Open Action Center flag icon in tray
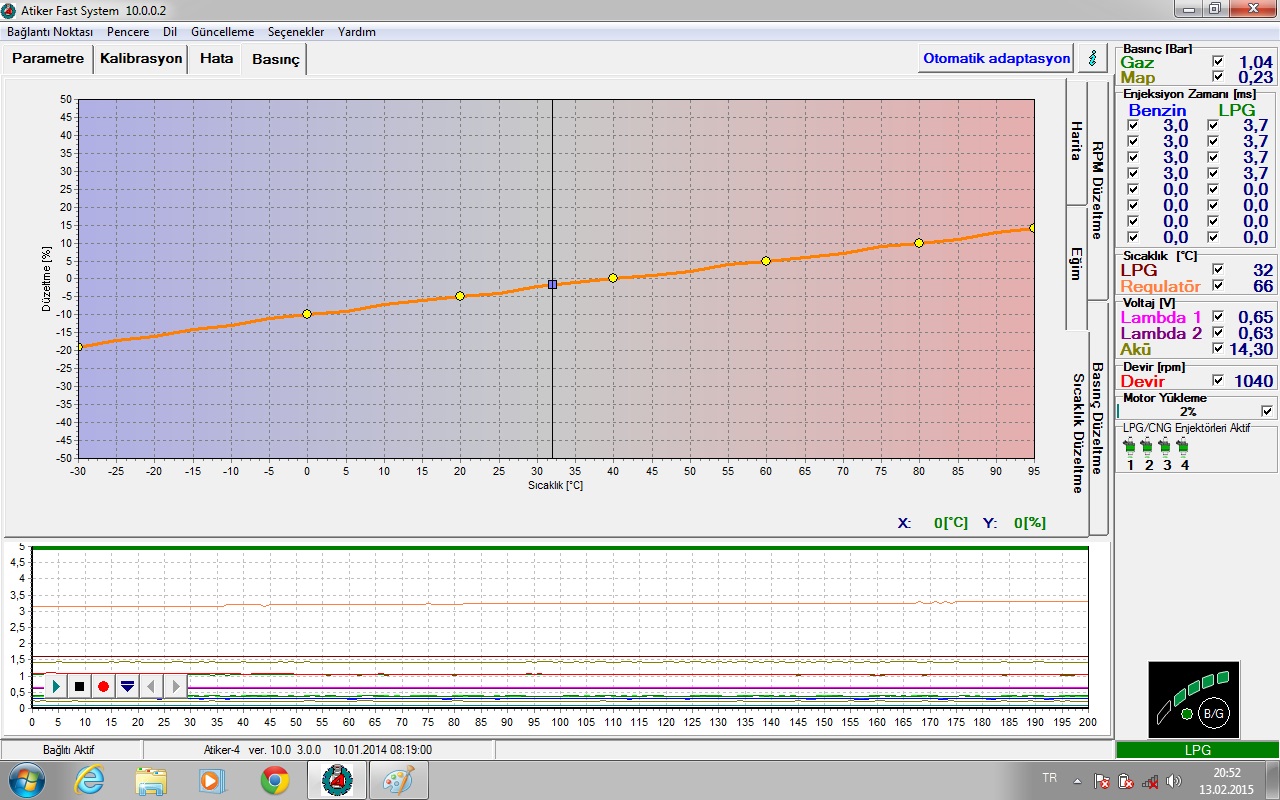1280x800 pixels. pyautogui.click(x=1101, y=781)
